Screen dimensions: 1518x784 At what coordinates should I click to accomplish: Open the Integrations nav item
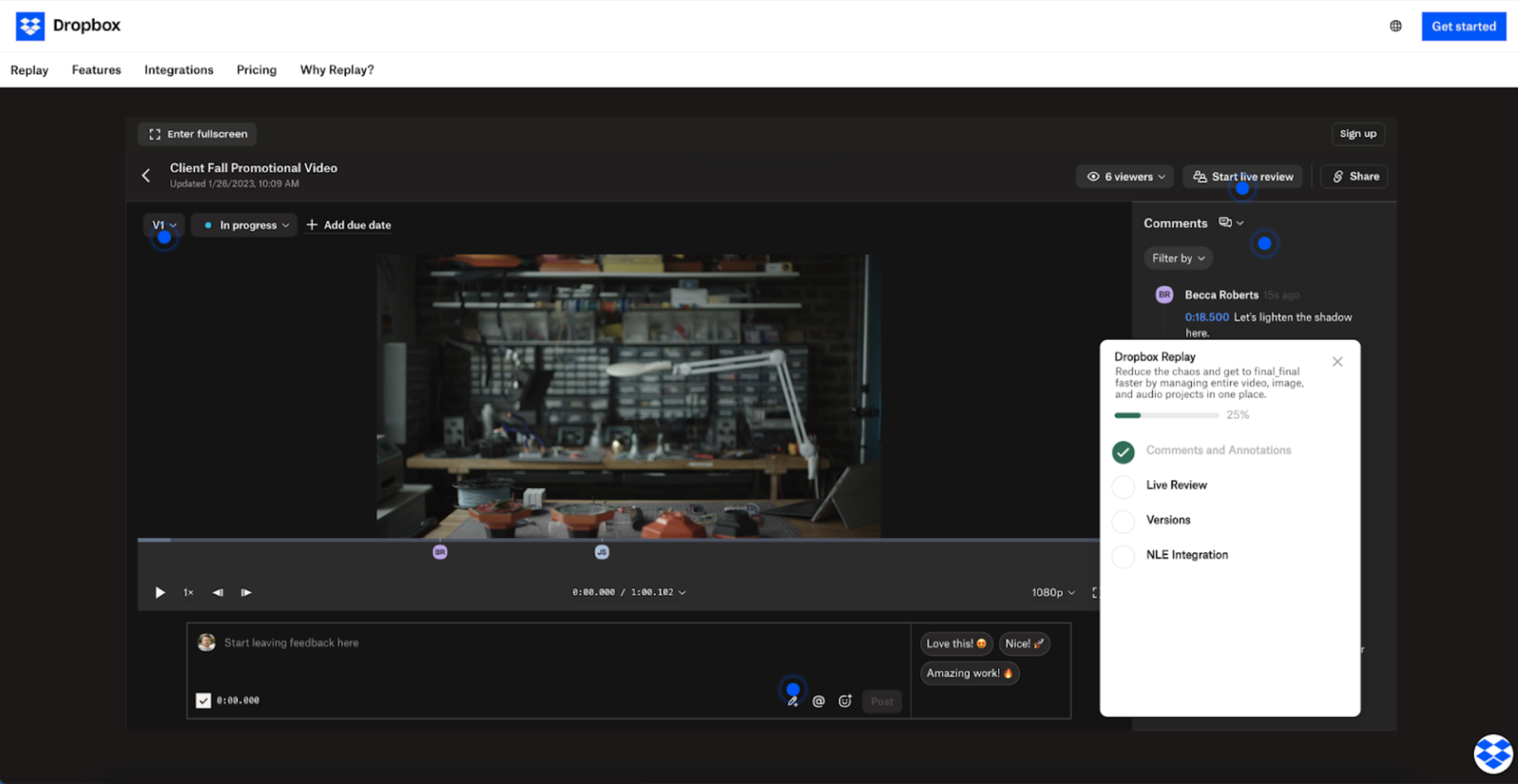coord(179,70)
